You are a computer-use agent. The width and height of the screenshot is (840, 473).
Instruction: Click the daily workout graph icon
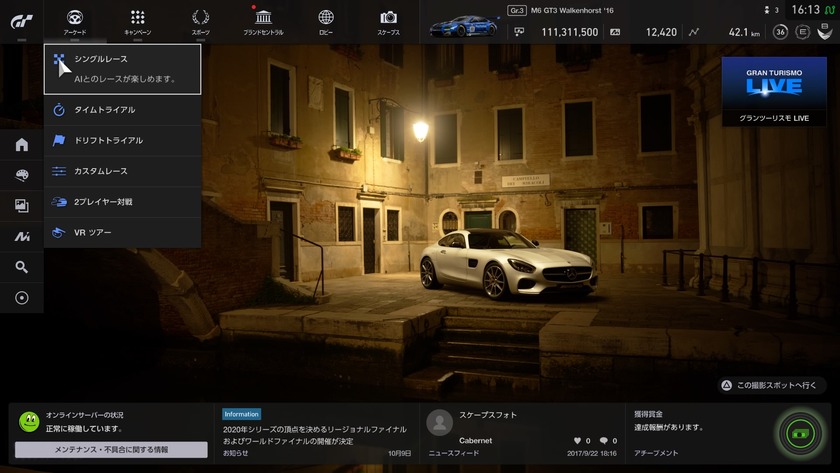[x=694, y=32]
